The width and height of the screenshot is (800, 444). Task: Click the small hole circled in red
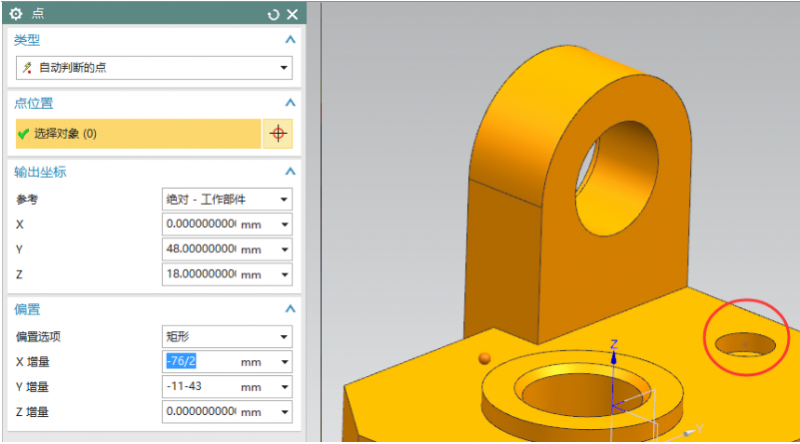[x=746, y=344]
